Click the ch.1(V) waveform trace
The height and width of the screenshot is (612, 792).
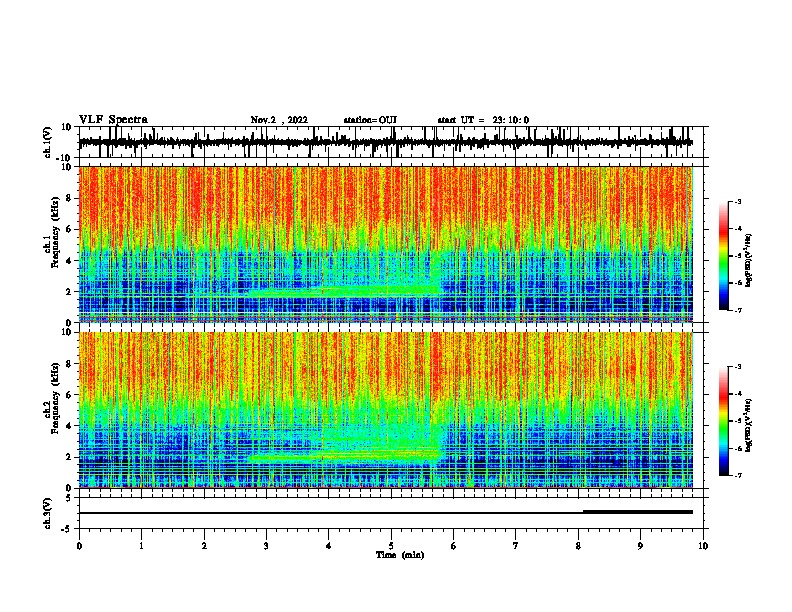click(x=385, y=142)
